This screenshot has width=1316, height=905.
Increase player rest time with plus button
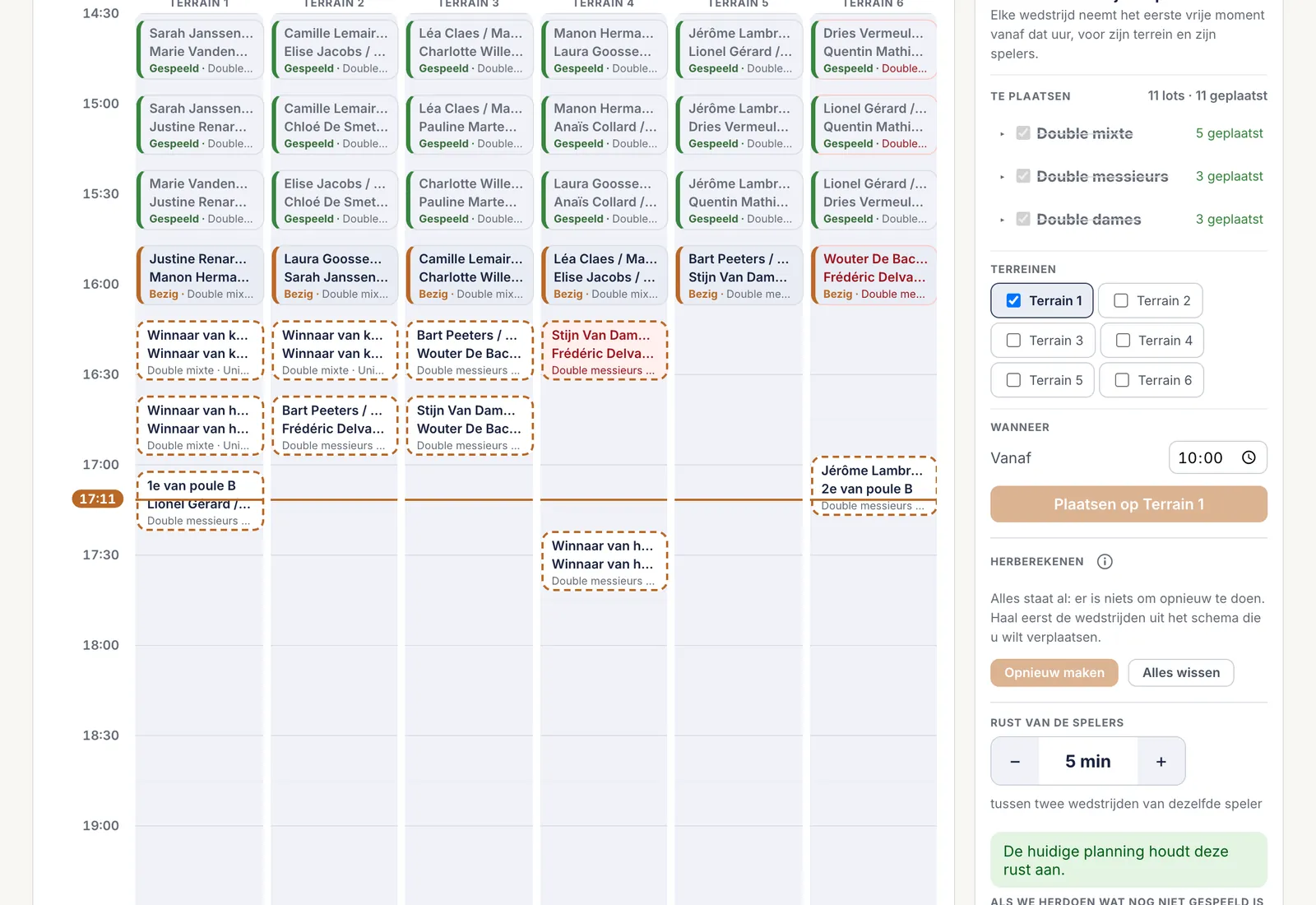(1161, 762)
